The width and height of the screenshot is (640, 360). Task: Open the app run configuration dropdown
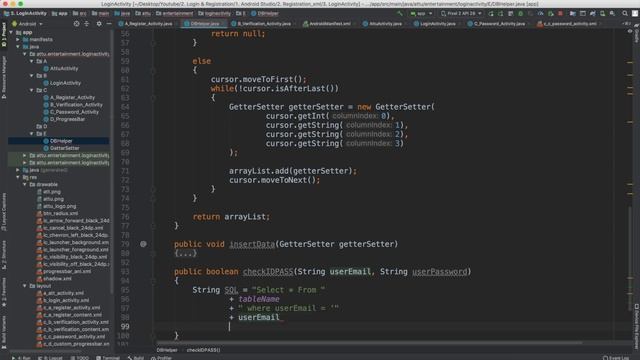coord(421,13)
